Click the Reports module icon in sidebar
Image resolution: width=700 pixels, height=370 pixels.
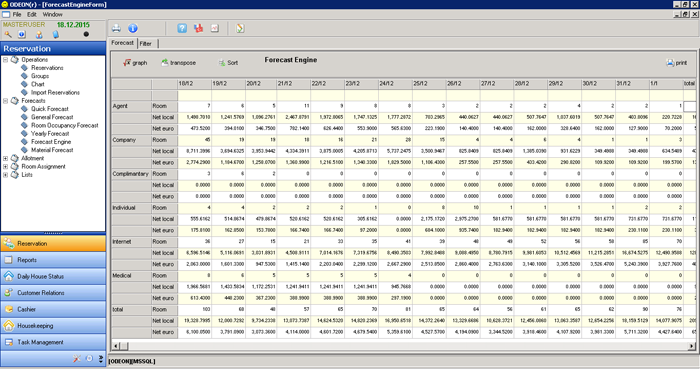(8, 260)
